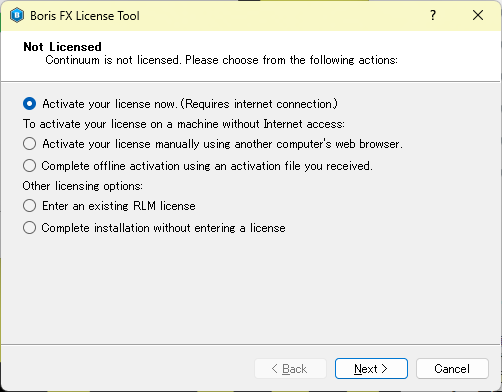This screenshot has height=392, width=502.
Task: Open help via the question mark button
Action: pyautogui.click(x=433, y=15)
